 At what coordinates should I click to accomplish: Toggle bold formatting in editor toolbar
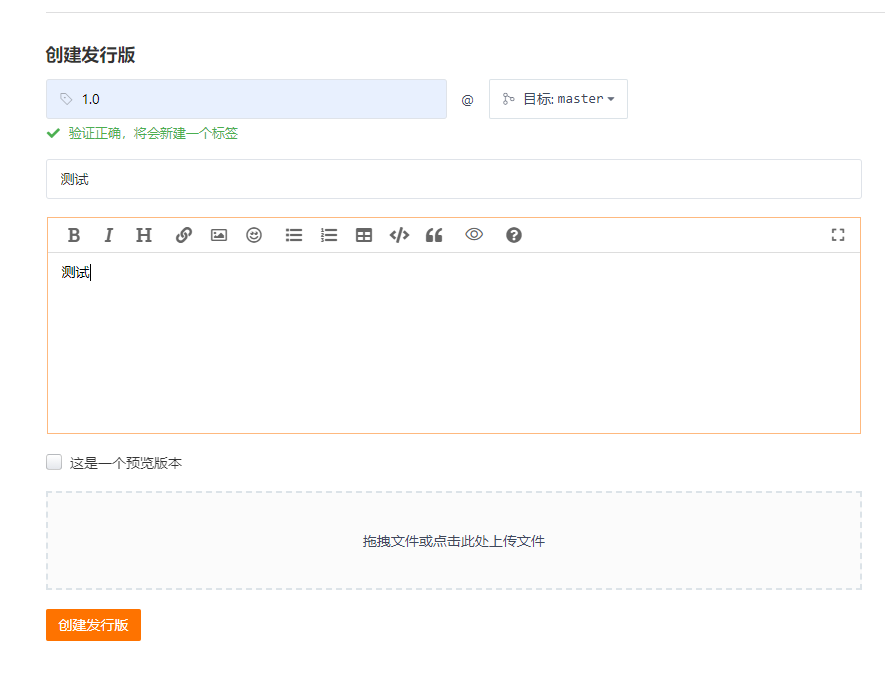point(73,235)
